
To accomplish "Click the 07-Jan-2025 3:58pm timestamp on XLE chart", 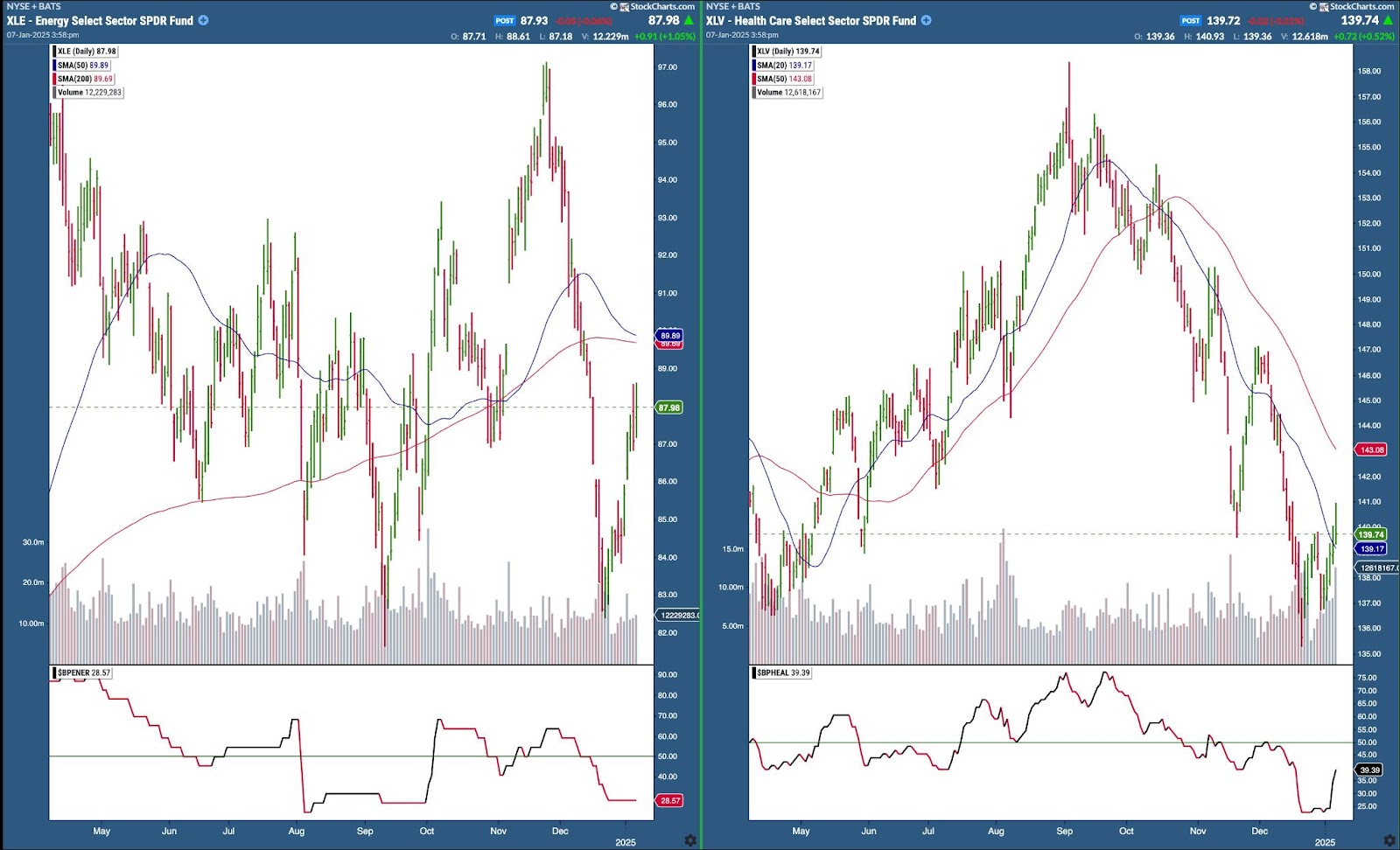I will click(42, 36).
